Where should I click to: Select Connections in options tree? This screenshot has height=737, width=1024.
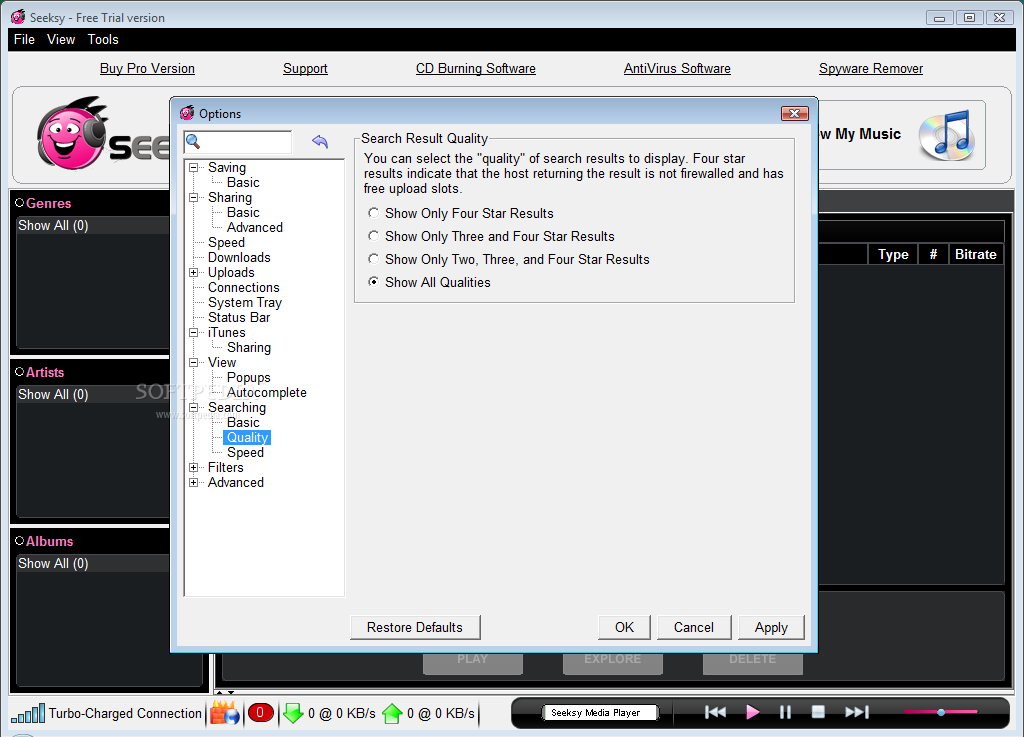pyautogui.click(x=244, y=288)
